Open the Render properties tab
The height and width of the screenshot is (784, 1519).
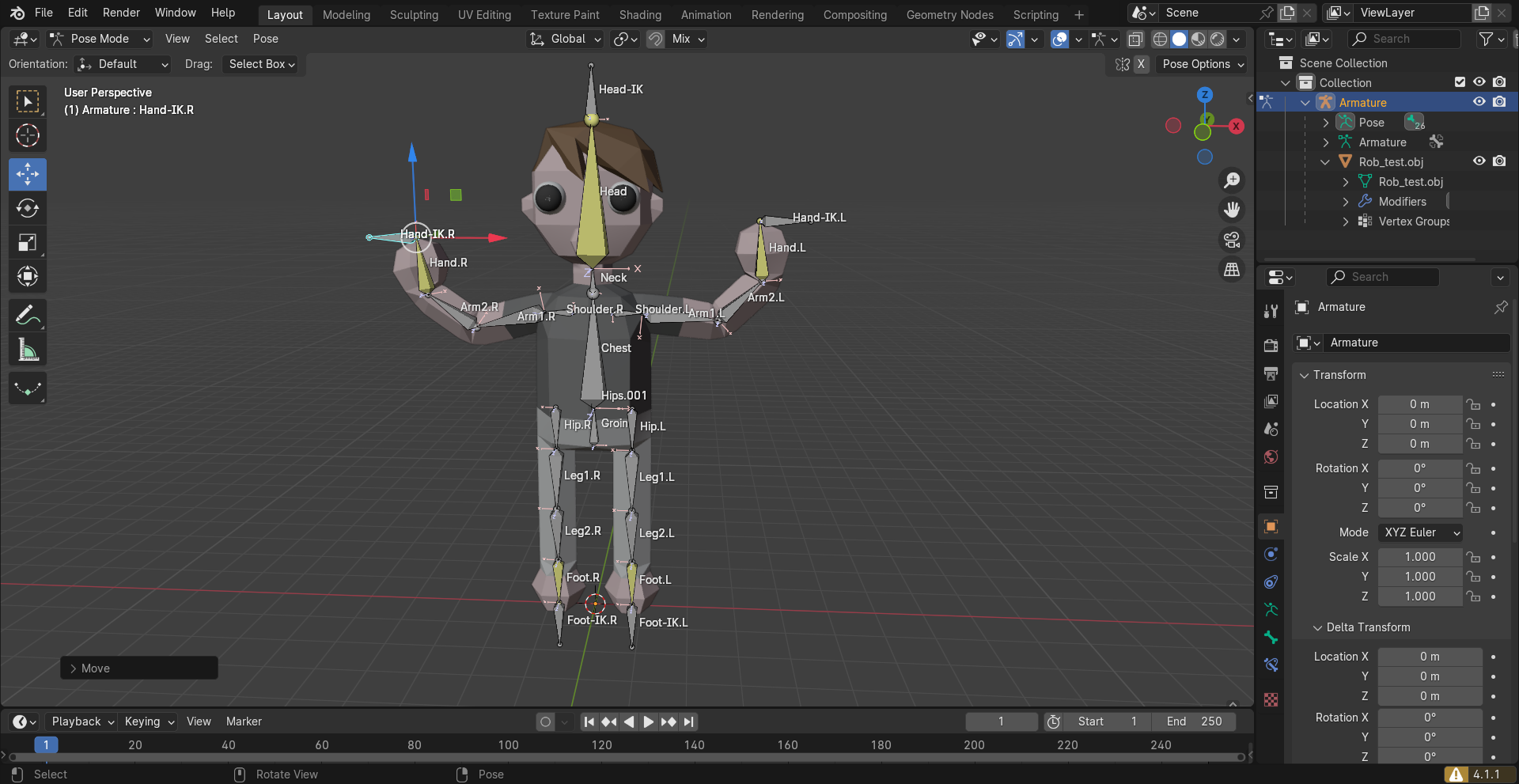coord(1271,345)
